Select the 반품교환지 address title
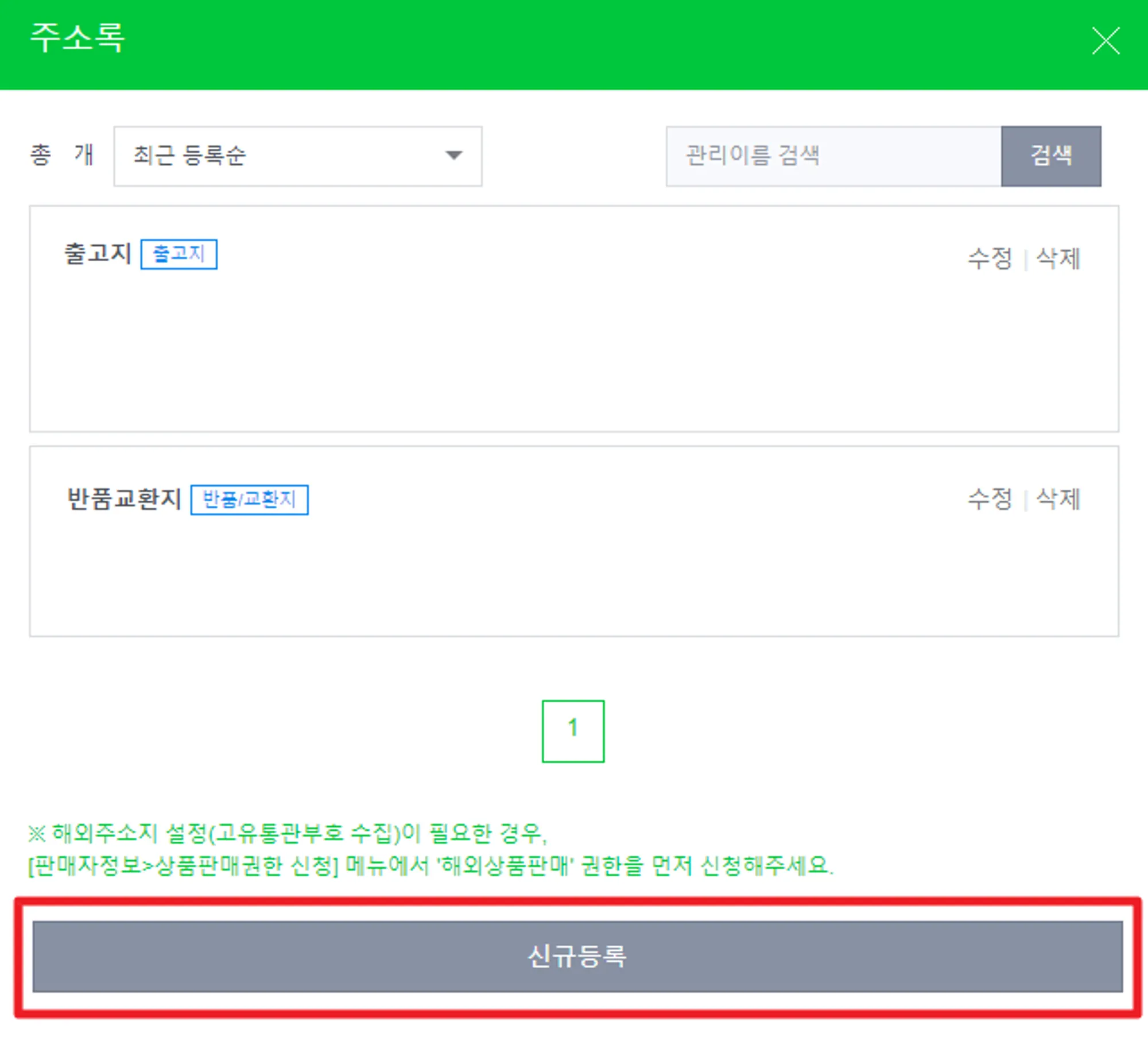The height and width of the screenshot is (1037, 1148). [x=124, y=498]
